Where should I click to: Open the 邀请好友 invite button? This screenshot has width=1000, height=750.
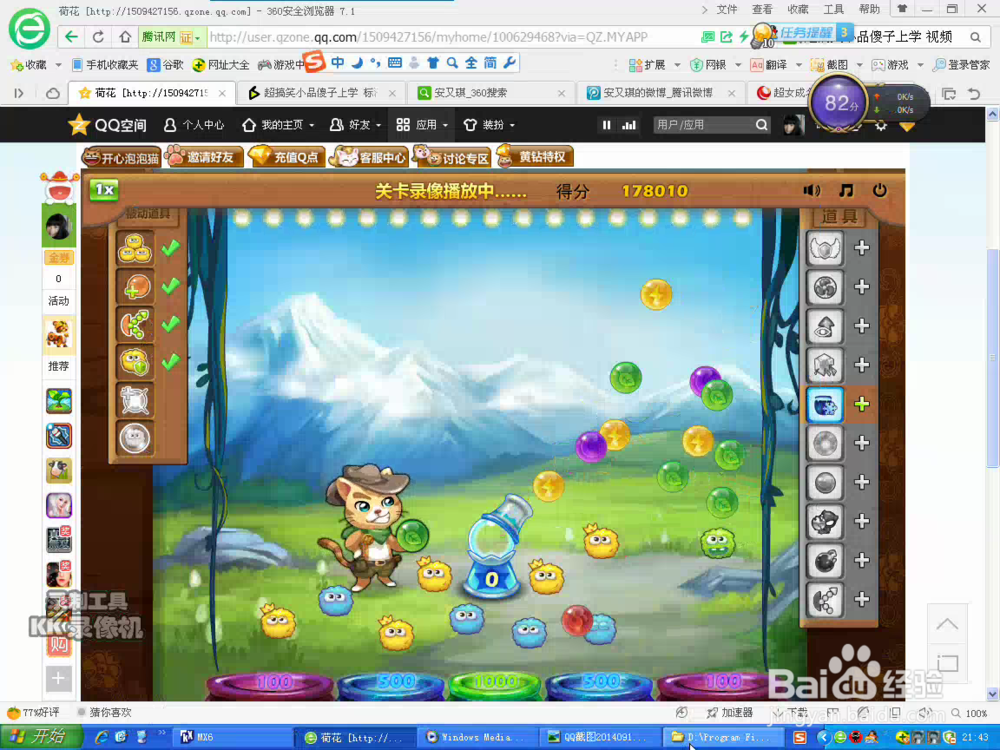coord(204,157)
